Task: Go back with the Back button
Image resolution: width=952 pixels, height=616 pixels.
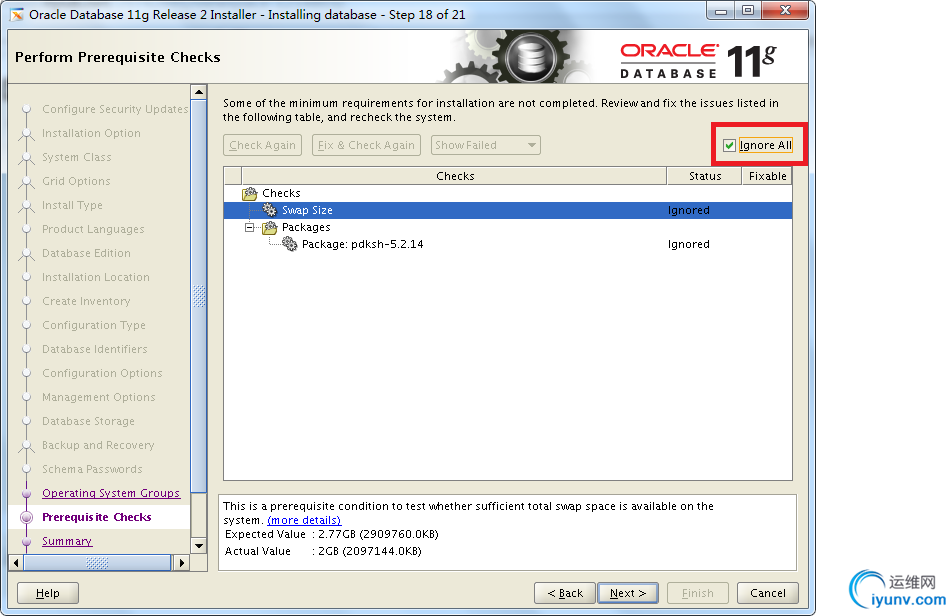Action: click(565, 593)
